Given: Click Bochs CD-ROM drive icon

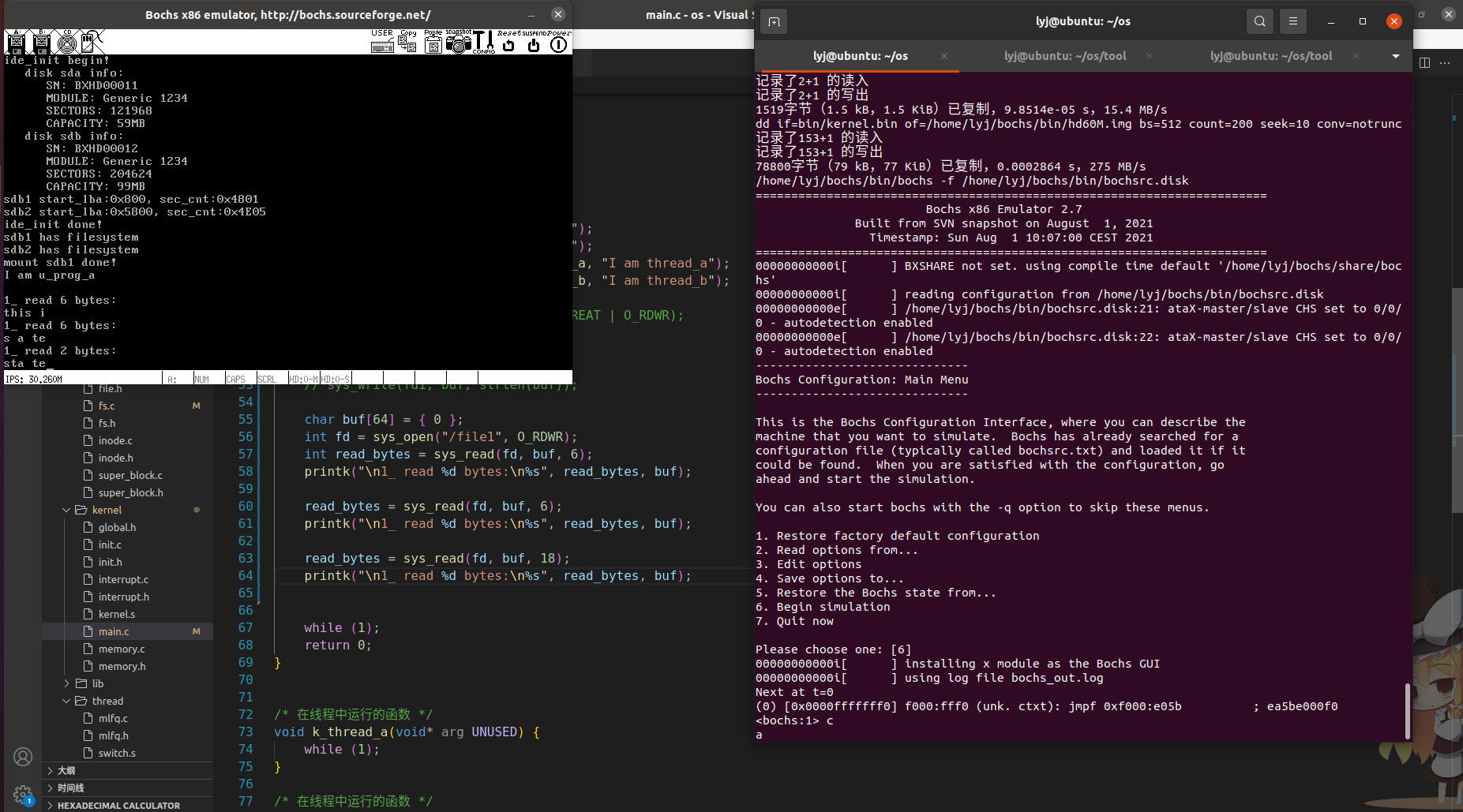Looking at the screenshot, I should tap(66, 42).
